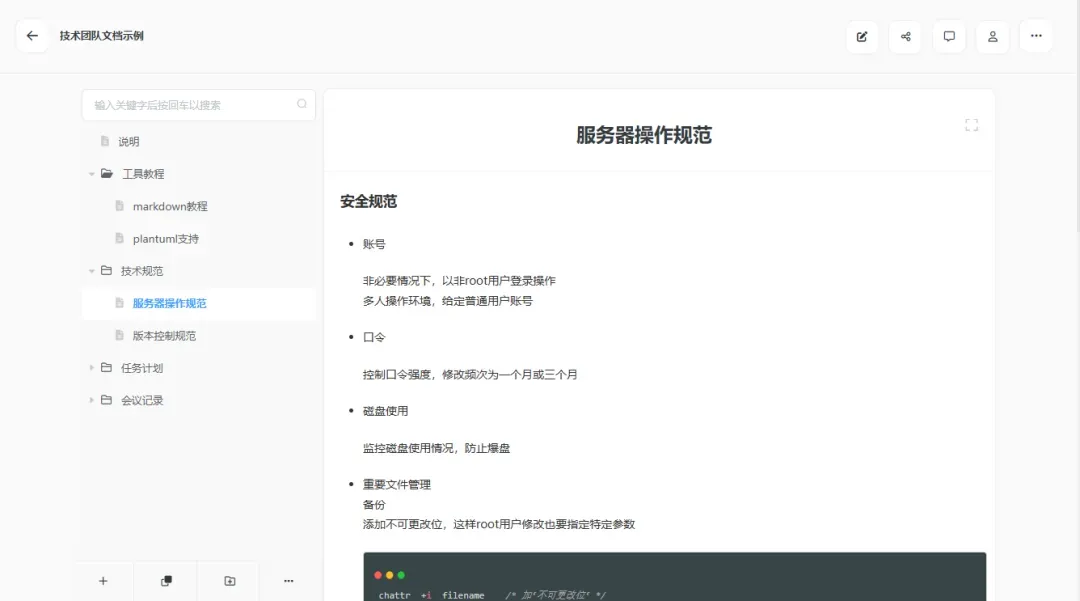Collapse the 技术规范 folder
This screenshot has height=601, width=1080.
coord(92,271)
